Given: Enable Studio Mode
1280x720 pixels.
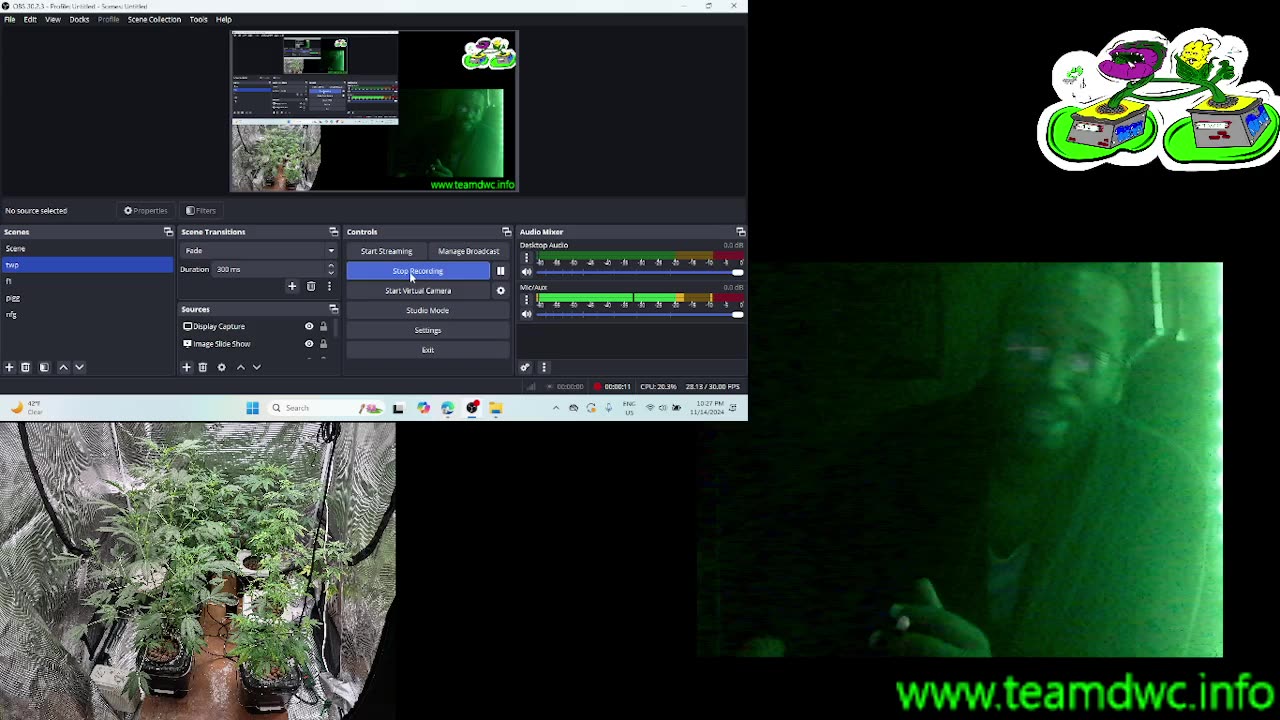Looking at the screenshot, I should click(x=427, y=310).
